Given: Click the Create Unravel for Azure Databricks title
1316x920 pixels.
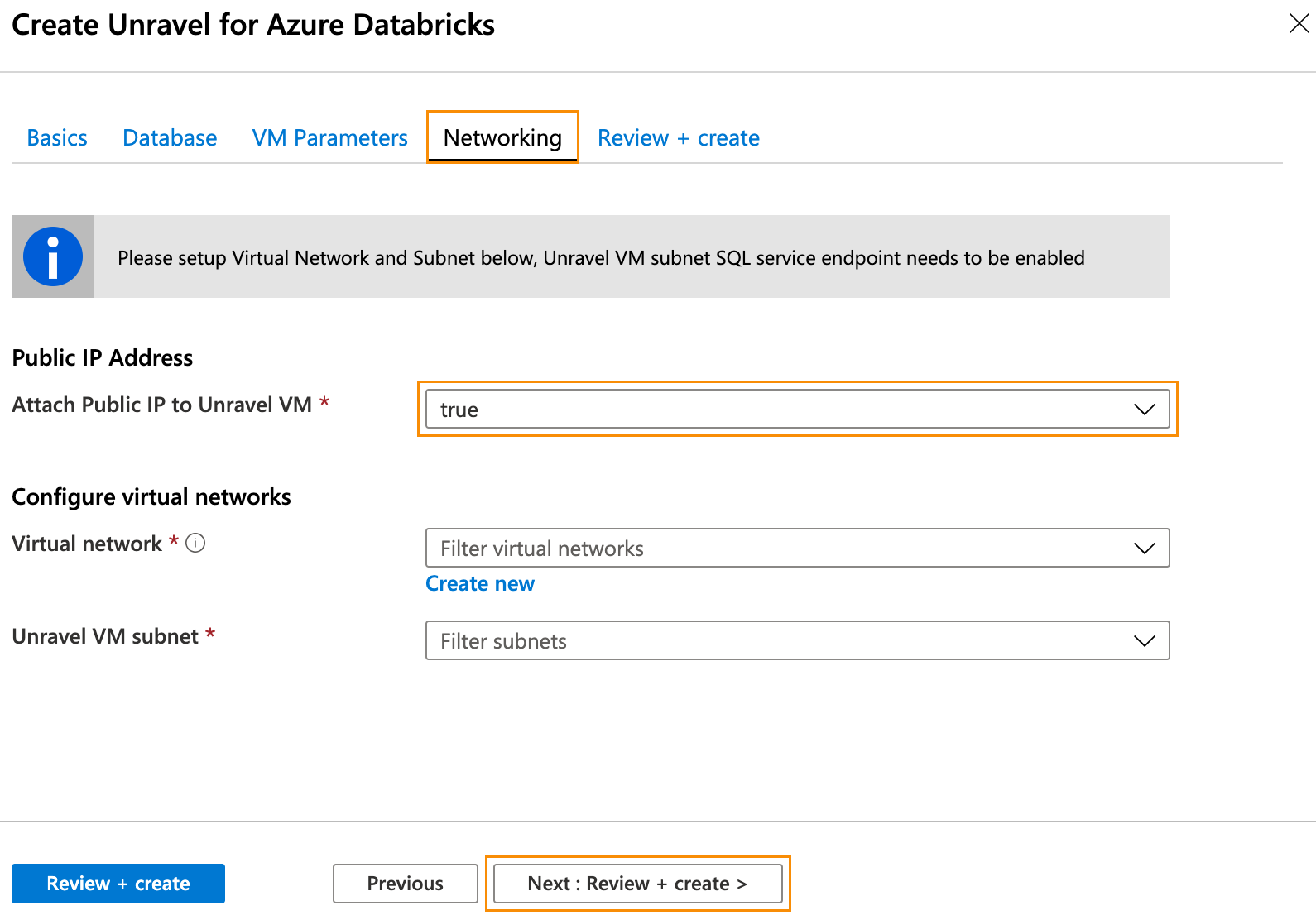Looking at the screenshot, I should [253, 25].
